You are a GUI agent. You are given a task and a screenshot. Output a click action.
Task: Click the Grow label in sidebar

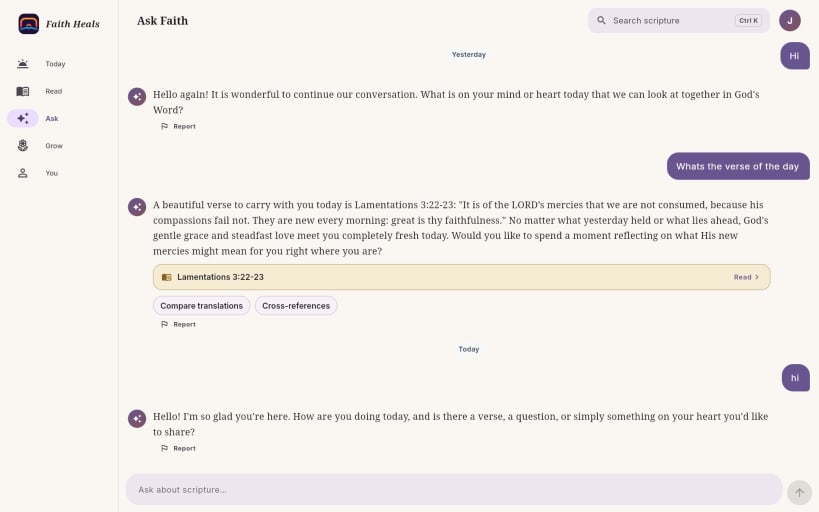(54, 146)
